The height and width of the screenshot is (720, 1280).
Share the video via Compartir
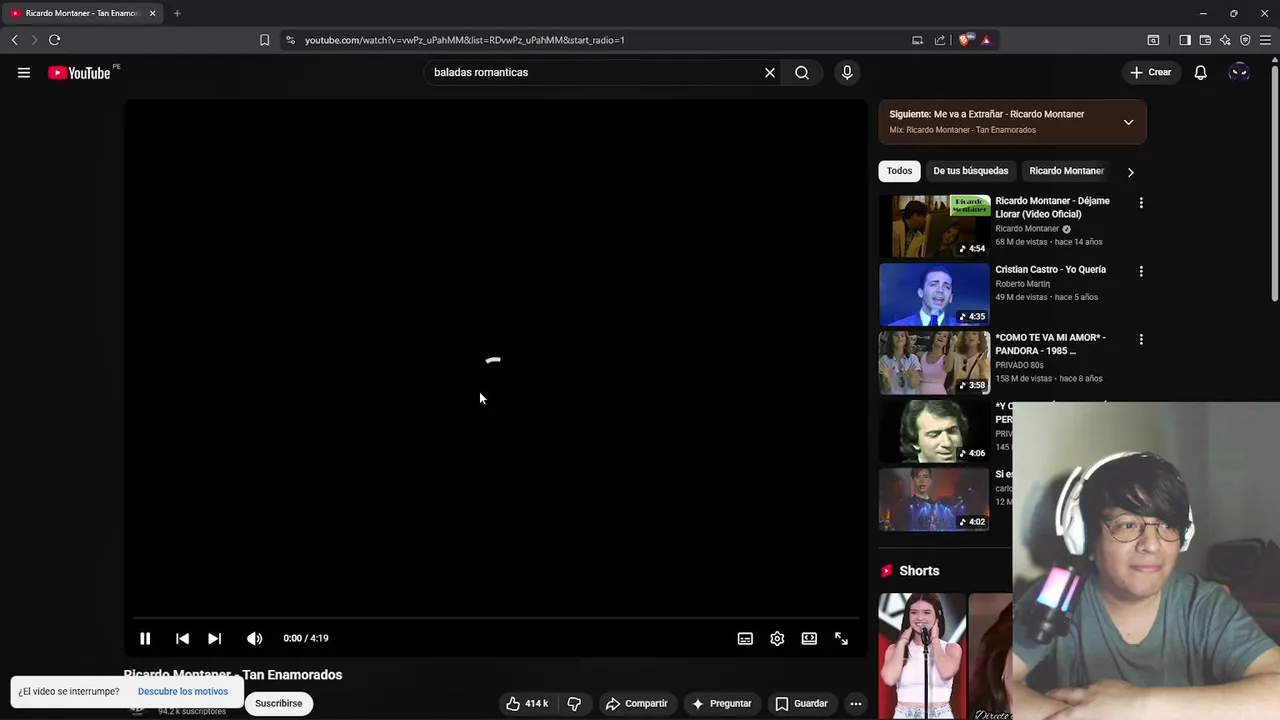(636, 703)
